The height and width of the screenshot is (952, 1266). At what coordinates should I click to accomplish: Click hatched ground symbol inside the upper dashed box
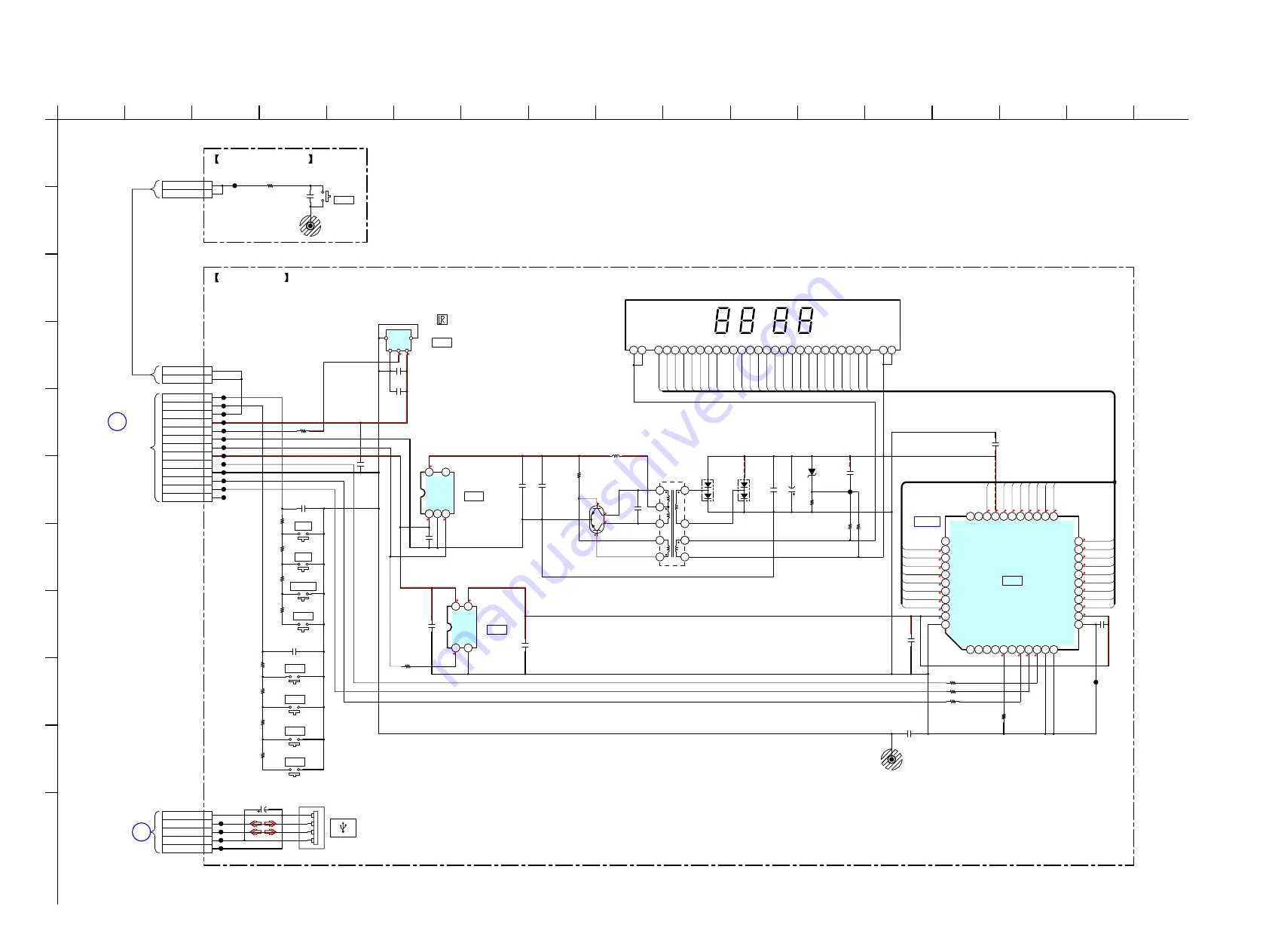(x=310, y=225)
